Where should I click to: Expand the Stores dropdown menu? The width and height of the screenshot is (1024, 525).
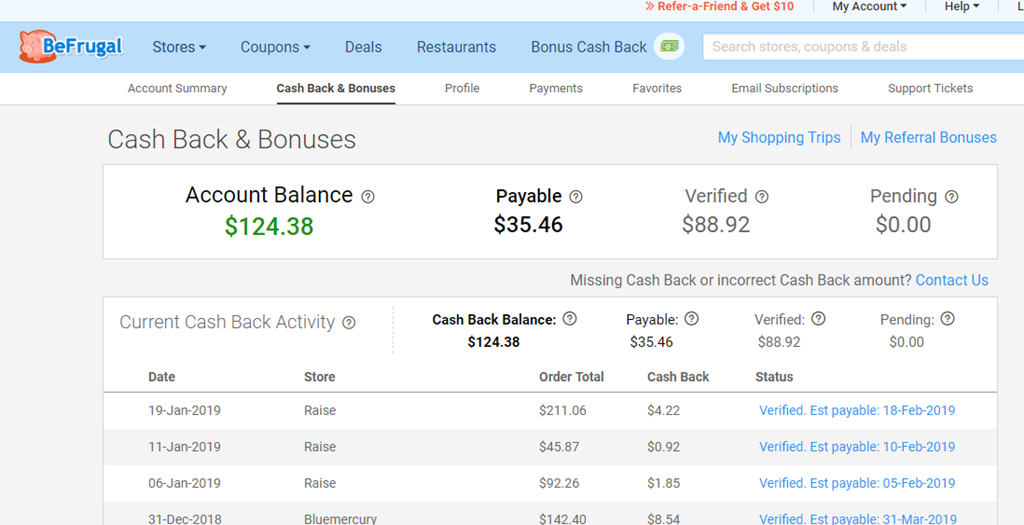click(x=179, y=47)
